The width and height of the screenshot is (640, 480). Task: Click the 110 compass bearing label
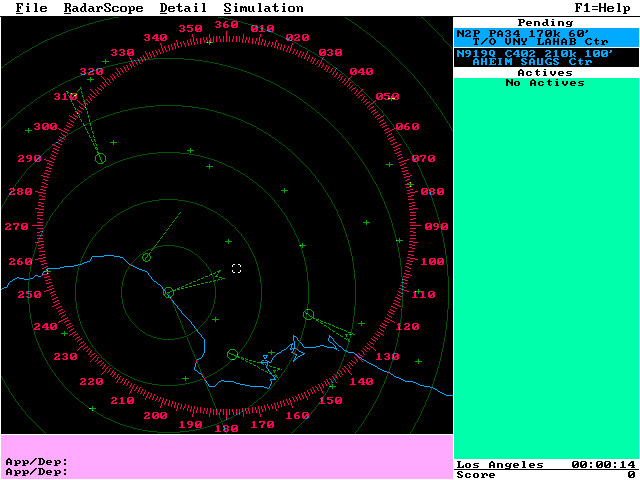pos(423,294)
